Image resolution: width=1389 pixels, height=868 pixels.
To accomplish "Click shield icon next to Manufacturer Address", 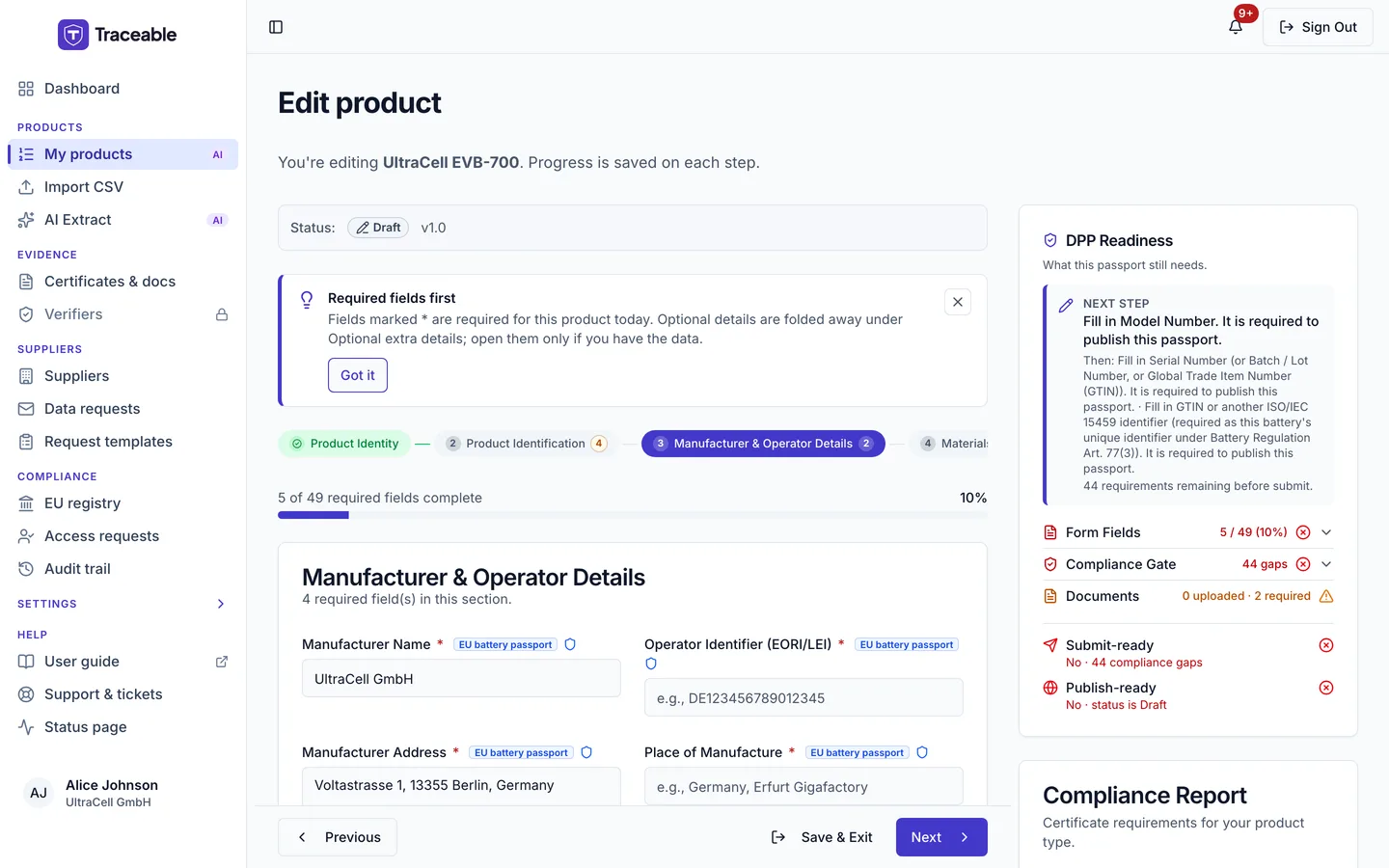I will pos(586,752).
